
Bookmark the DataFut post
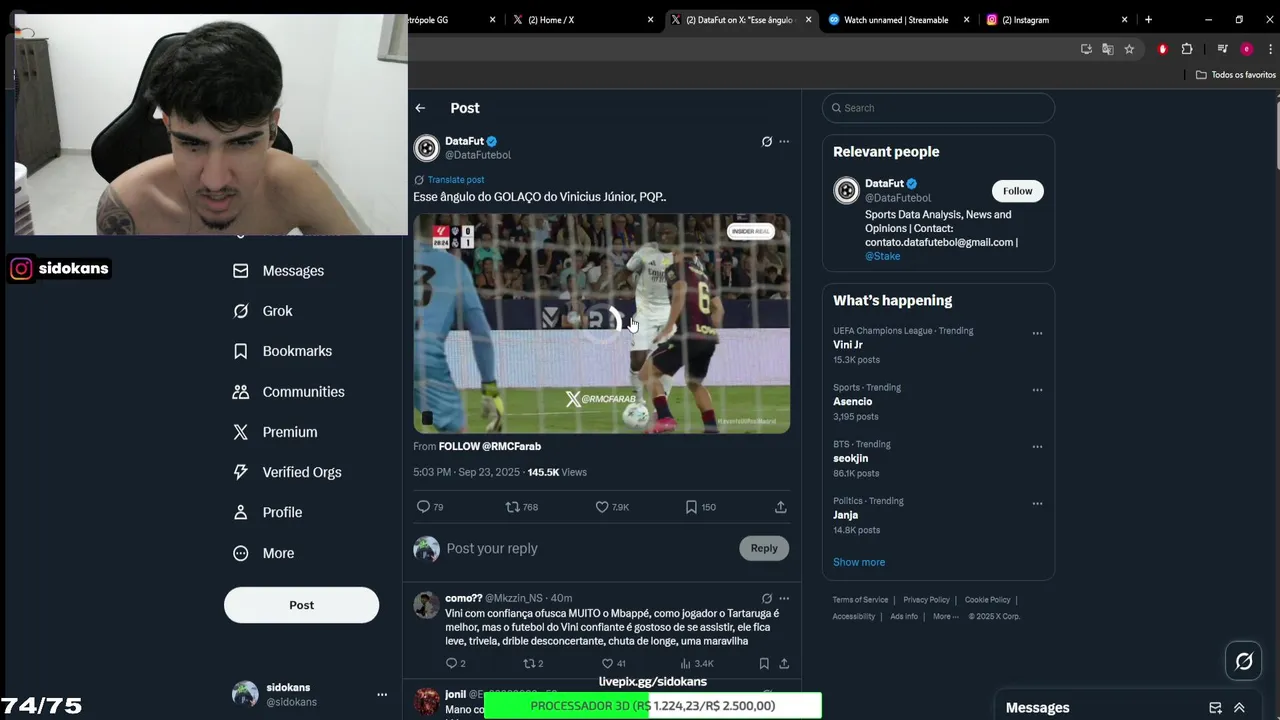tap(691, 507)
